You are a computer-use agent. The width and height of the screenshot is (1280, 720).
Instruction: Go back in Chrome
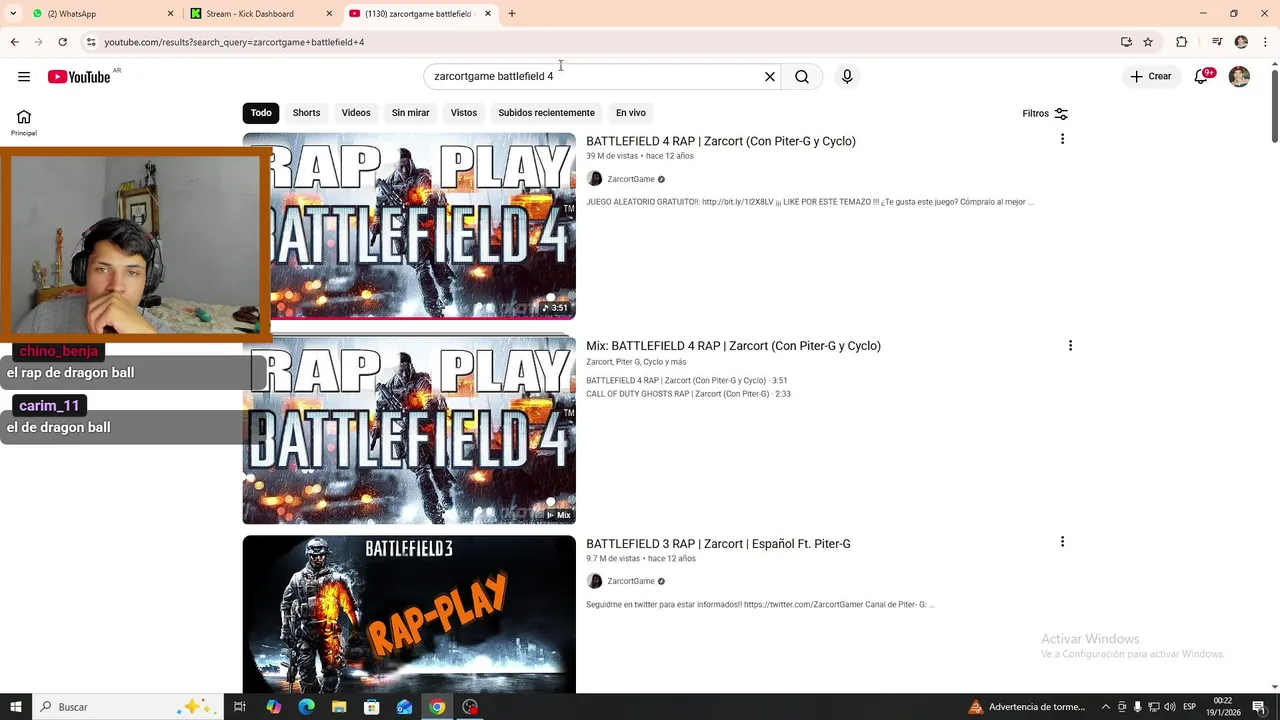(14, 42)
